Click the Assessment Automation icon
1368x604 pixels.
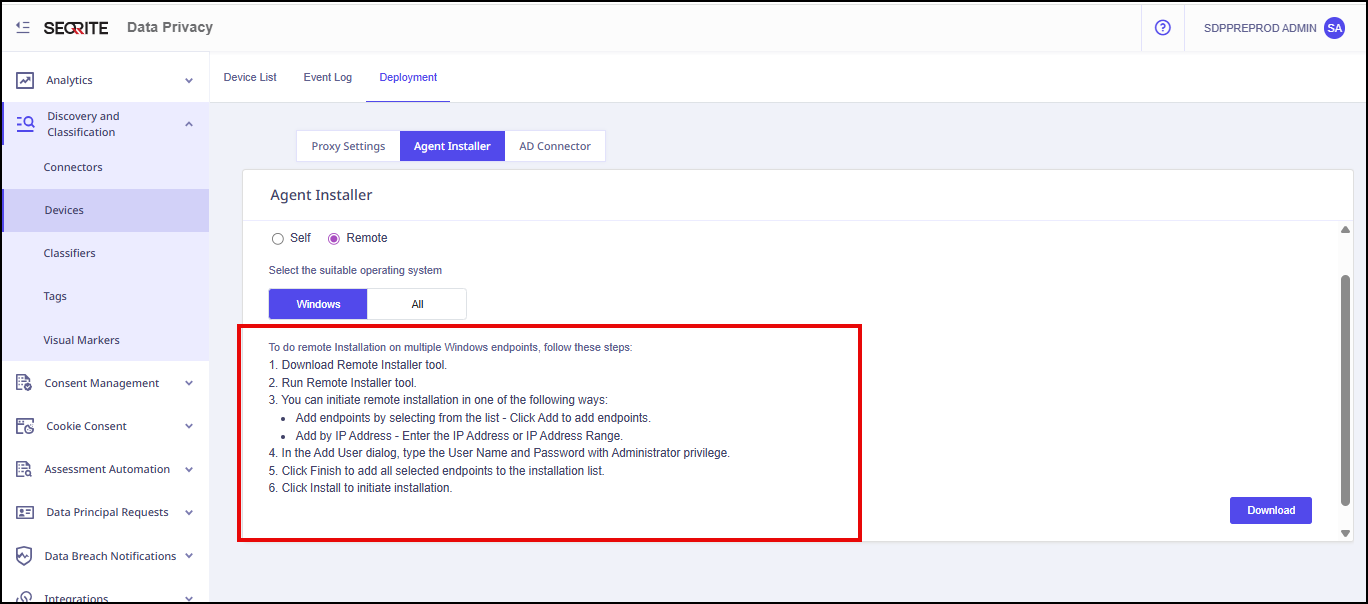(x=25, y=469)
